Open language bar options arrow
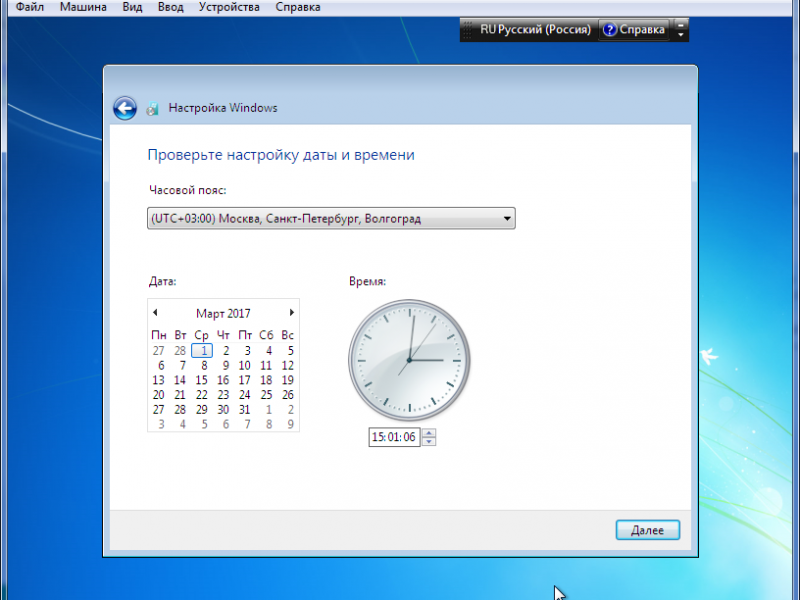The image size is (800, 600). (681, 35)
